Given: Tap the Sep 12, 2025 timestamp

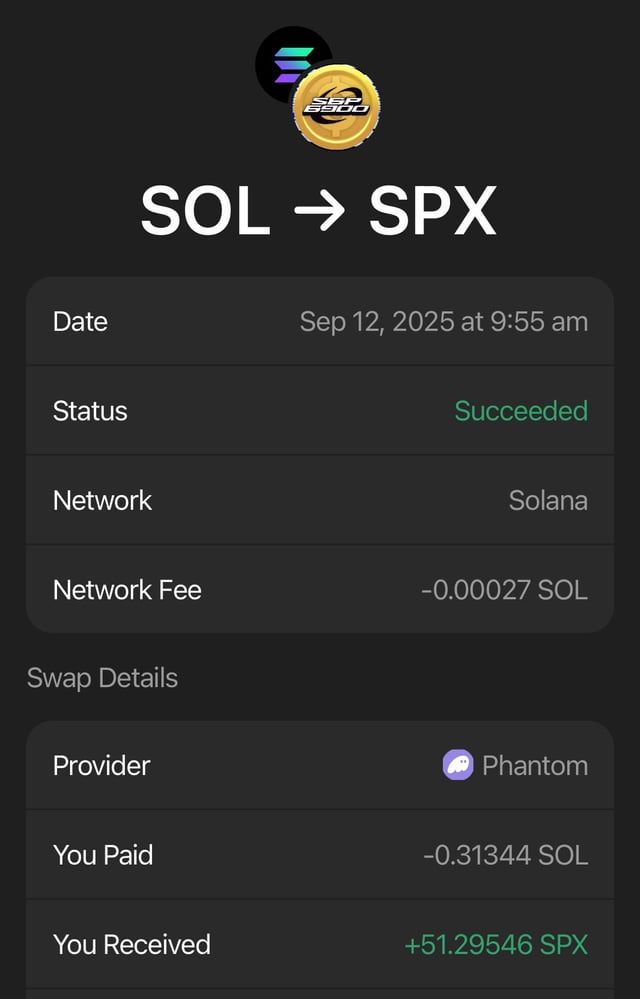Looking at the screenshot, I should [443, 322].
